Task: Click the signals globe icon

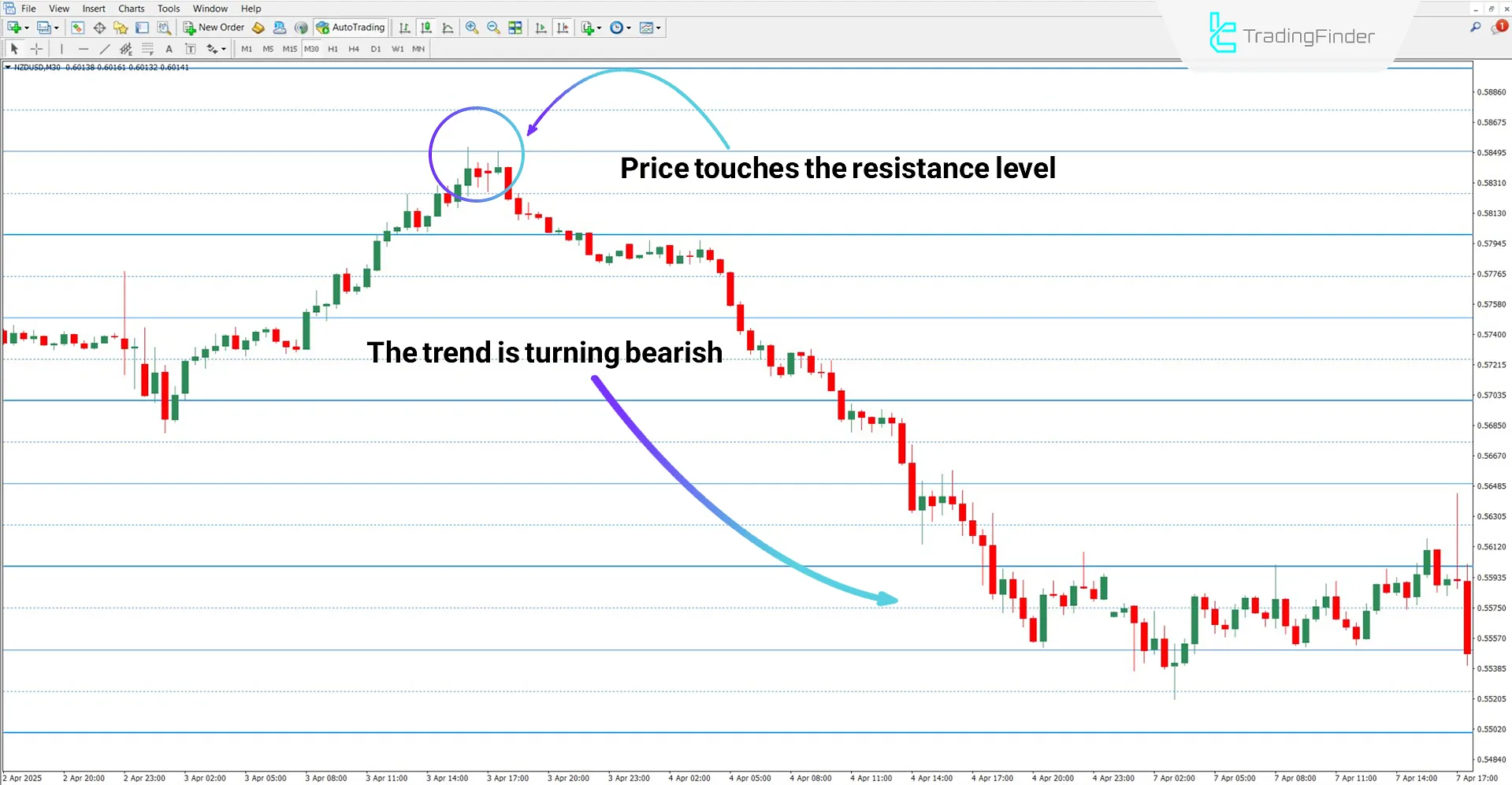Action: pyautogui.click(x=301, y=28)
